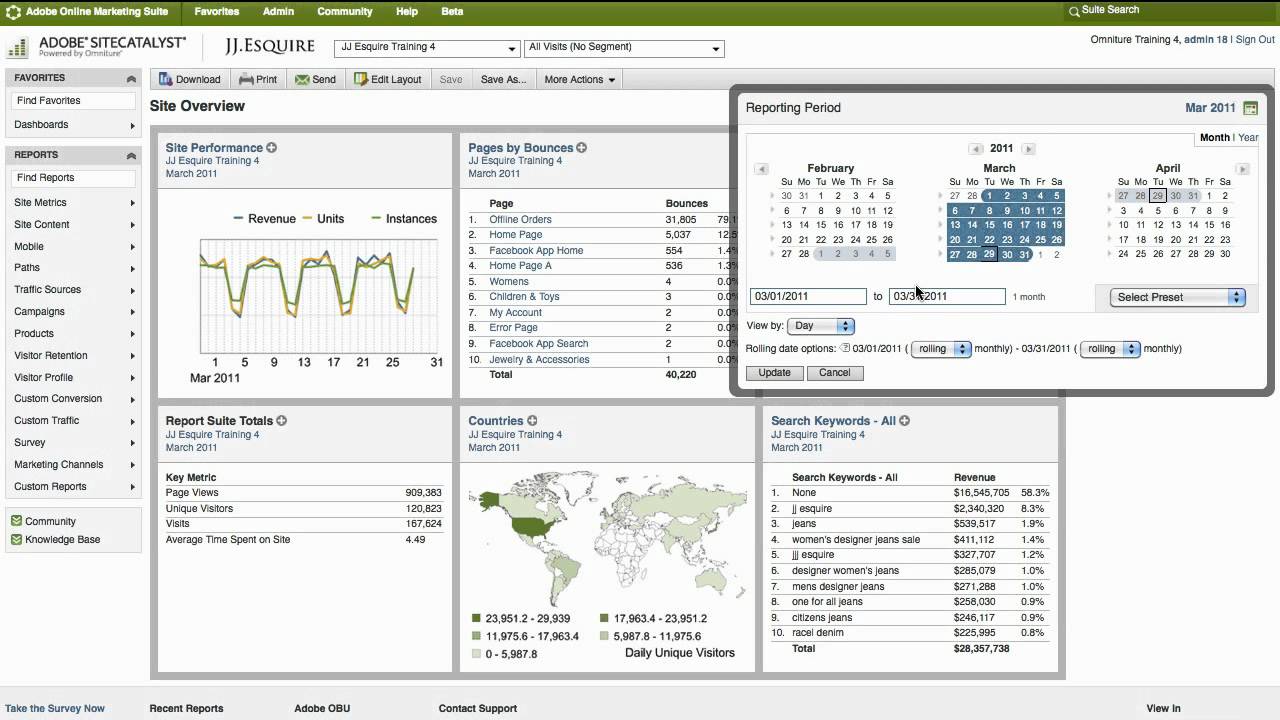1280x720 pixels.
Task: Open the More Actions dropdown
Action: [x=580, y=79]
